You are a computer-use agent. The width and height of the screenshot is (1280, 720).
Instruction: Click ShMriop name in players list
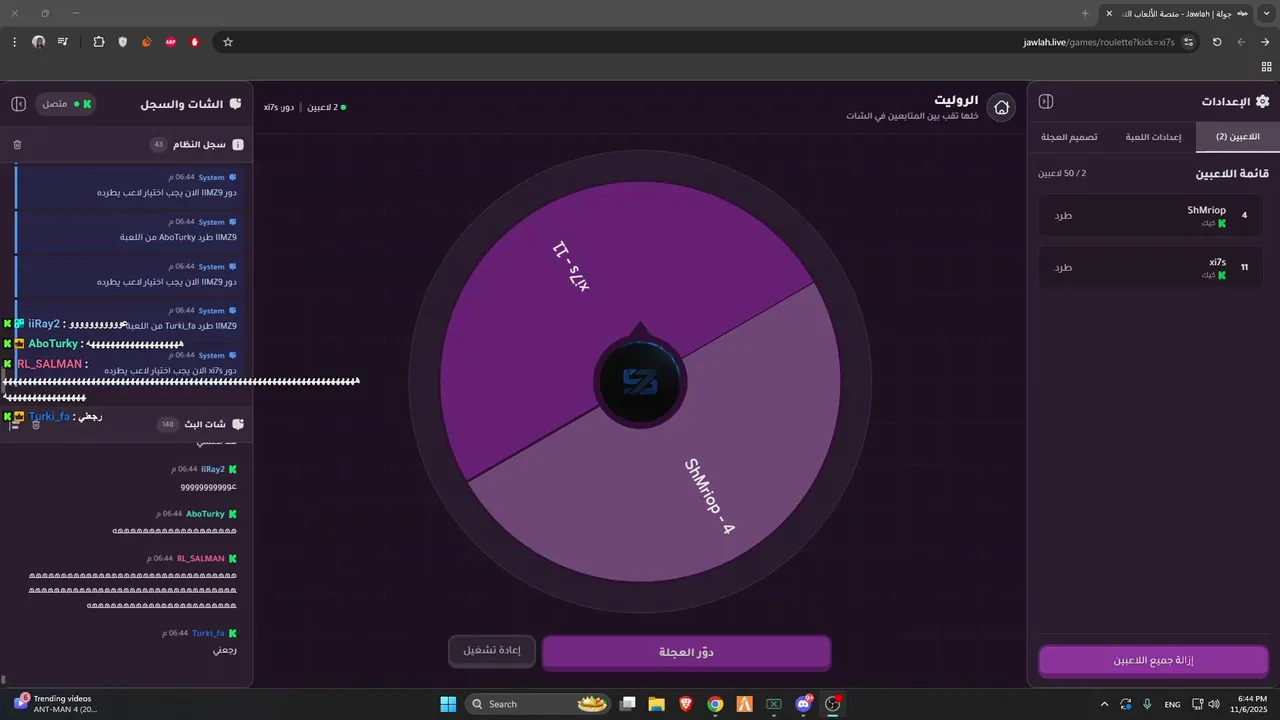pyautogui.click(x=1206, y=210)
